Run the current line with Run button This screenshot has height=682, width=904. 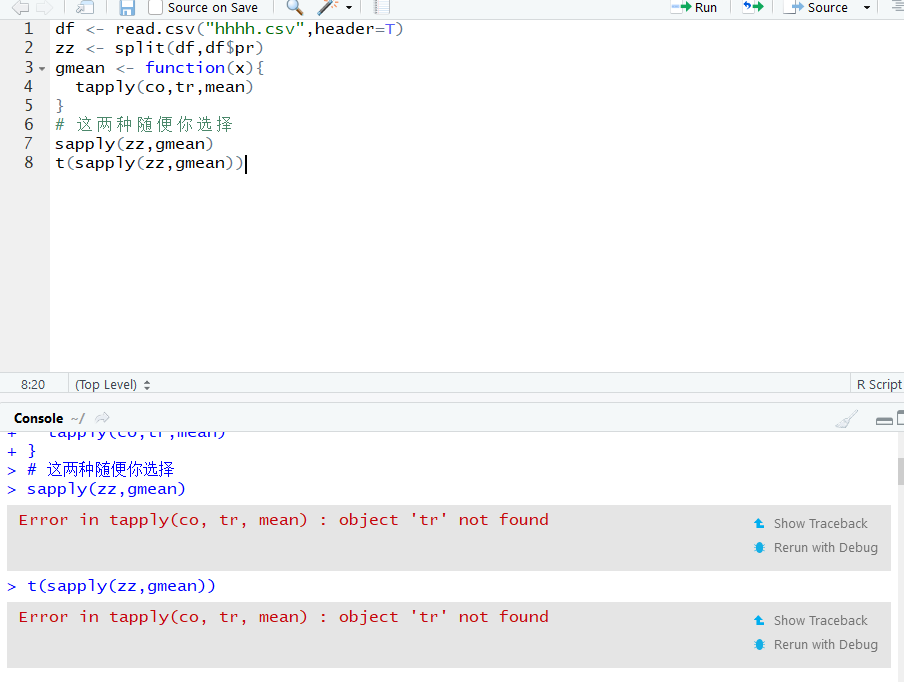[694, 7]
